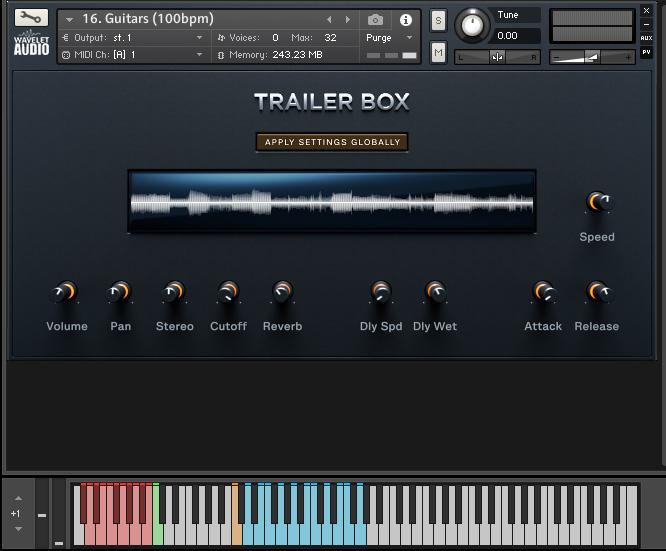Image resolution: width=666 pixels, height=551 pixels.
Task: Solo the instrument with S button
Action: (438, 20)
